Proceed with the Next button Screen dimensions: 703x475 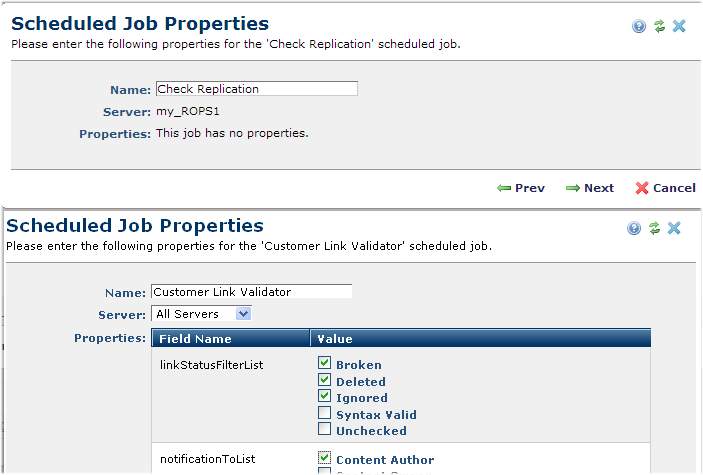[x=590, y=188]
